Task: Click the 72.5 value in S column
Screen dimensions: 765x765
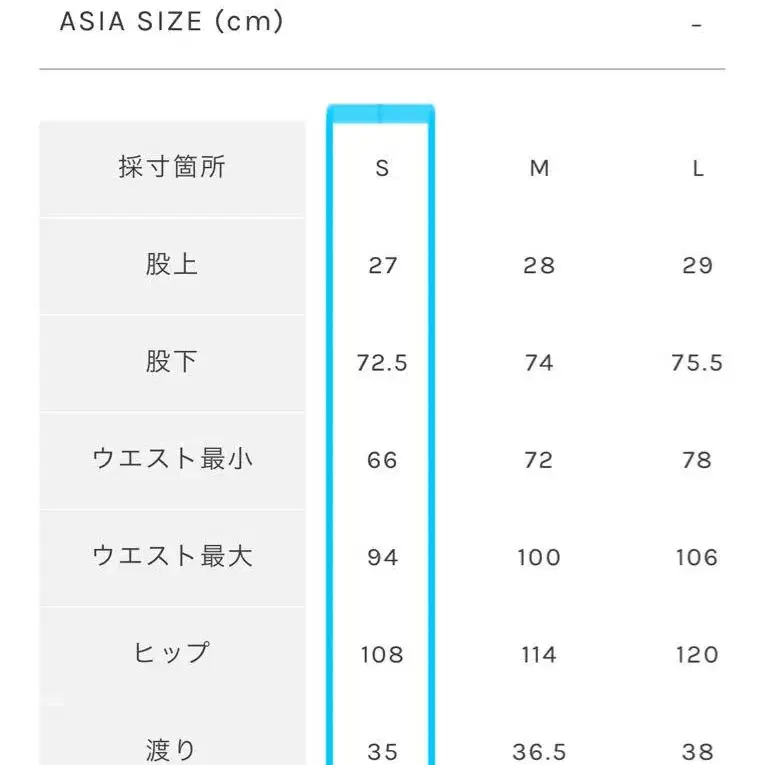Action: pos(382,363)
